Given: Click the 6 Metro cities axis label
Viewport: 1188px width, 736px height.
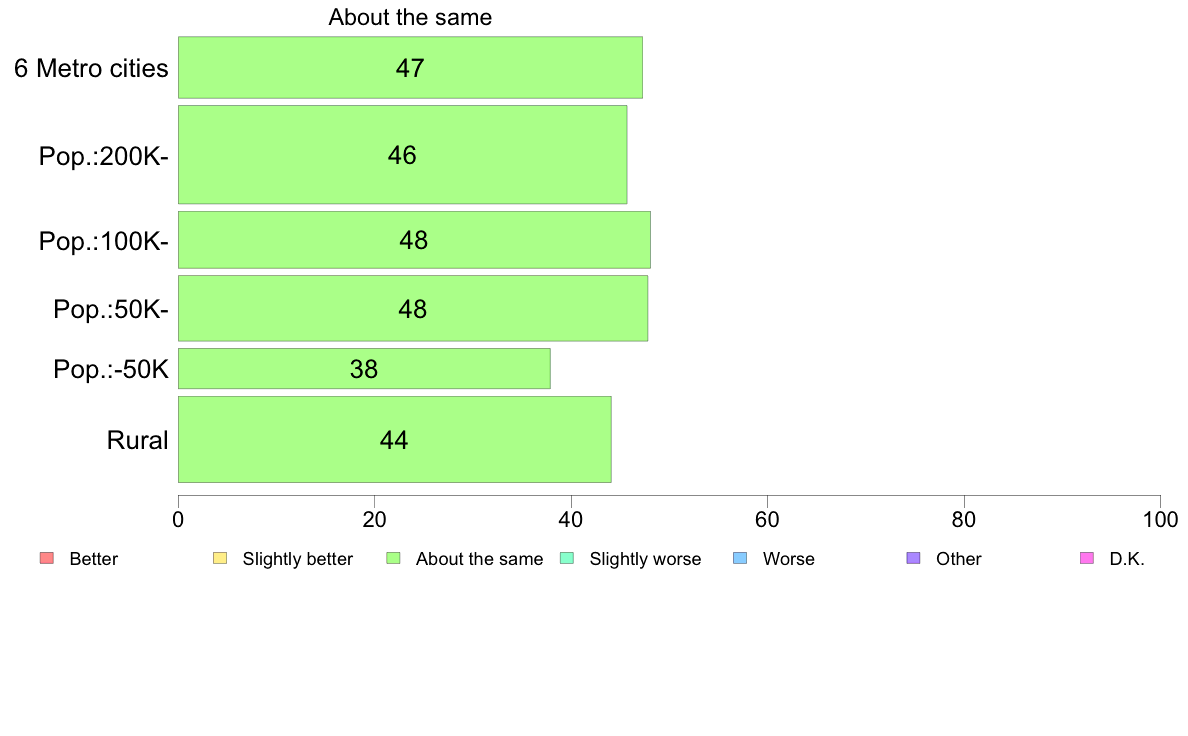Looking at the screenshot, I should click(91, 68).
